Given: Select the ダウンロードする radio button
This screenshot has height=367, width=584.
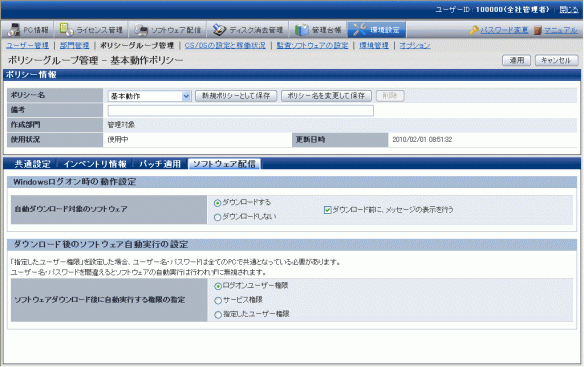Looking at the screenshot, I should pyautogui.click(x=218, y=203).
